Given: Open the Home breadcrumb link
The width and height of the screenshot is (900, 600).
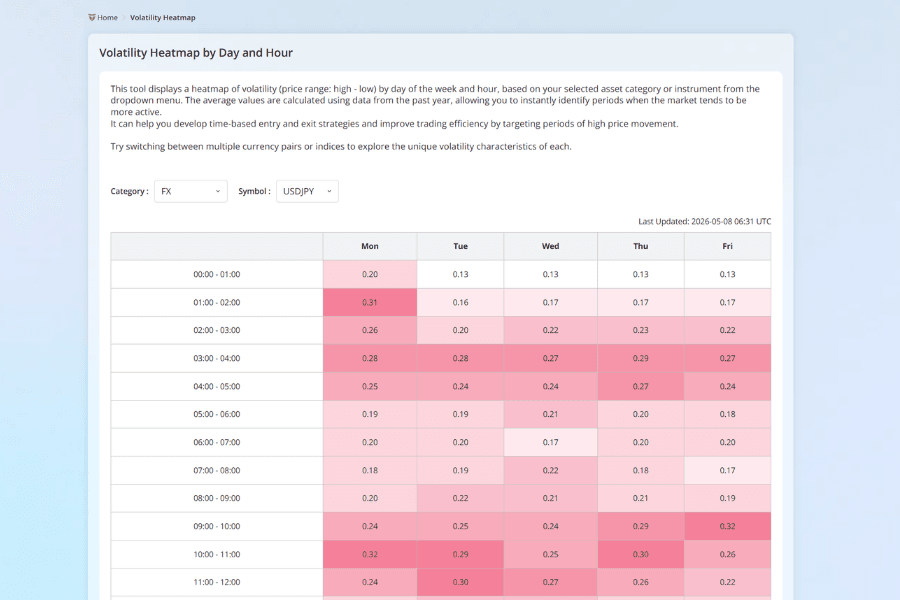Looking at the screenshot, I should (107, 18).
